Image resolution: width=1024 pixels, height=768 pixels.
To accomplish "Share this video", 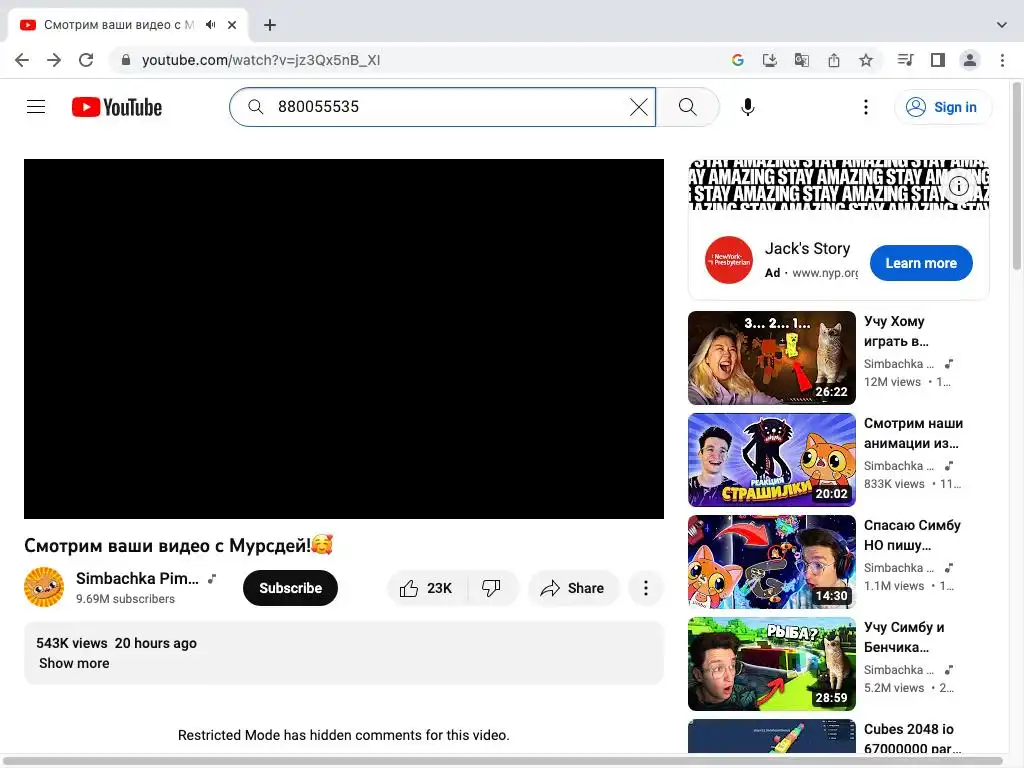I will coord(572,588).
